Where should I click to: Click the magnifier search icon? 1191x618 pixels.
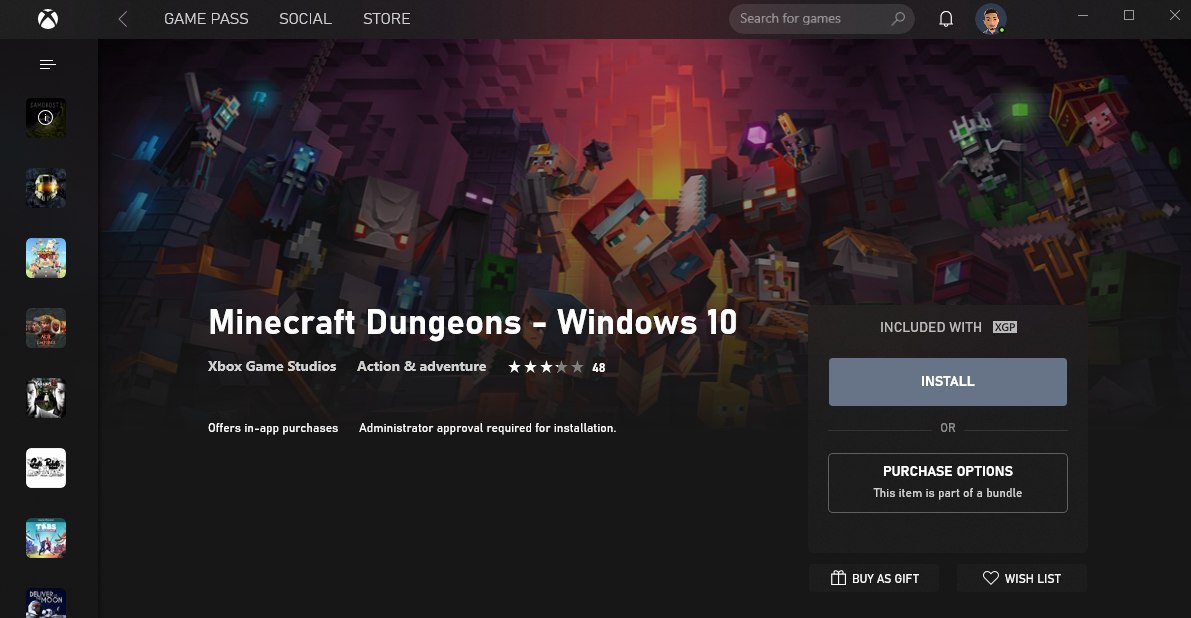point(898,19)
